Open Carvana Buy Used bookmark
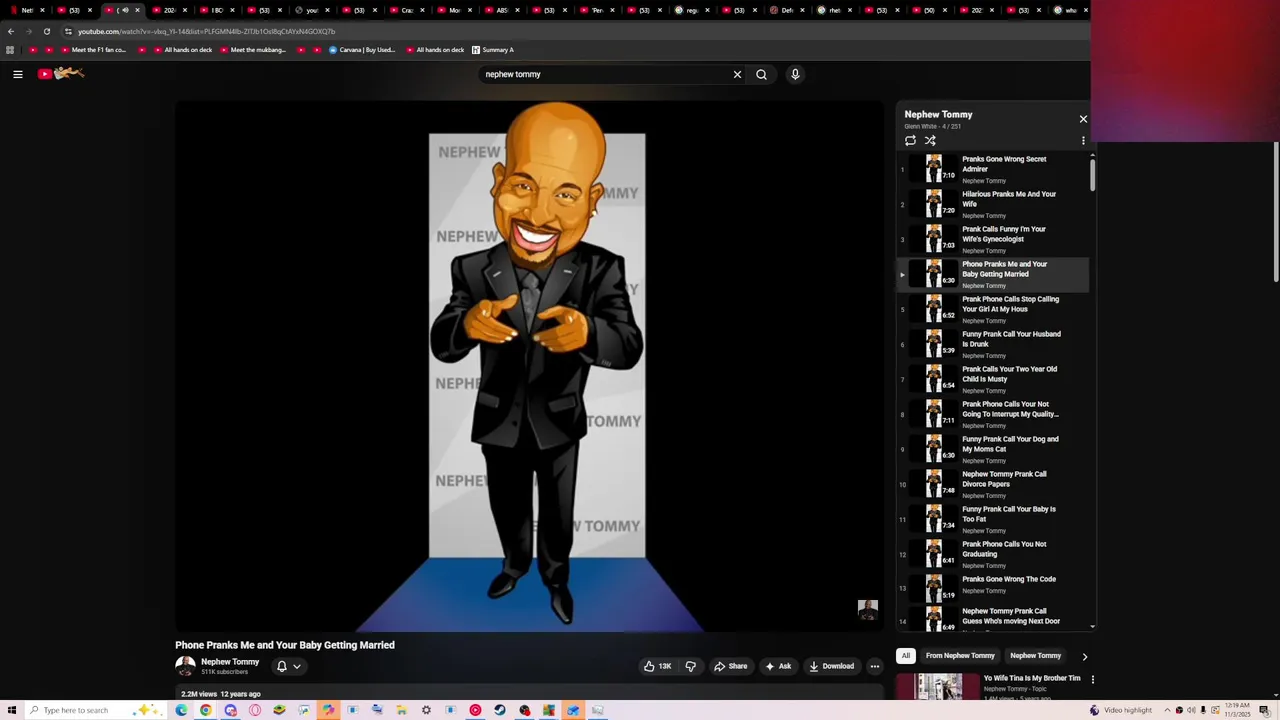 pos(362,50)
